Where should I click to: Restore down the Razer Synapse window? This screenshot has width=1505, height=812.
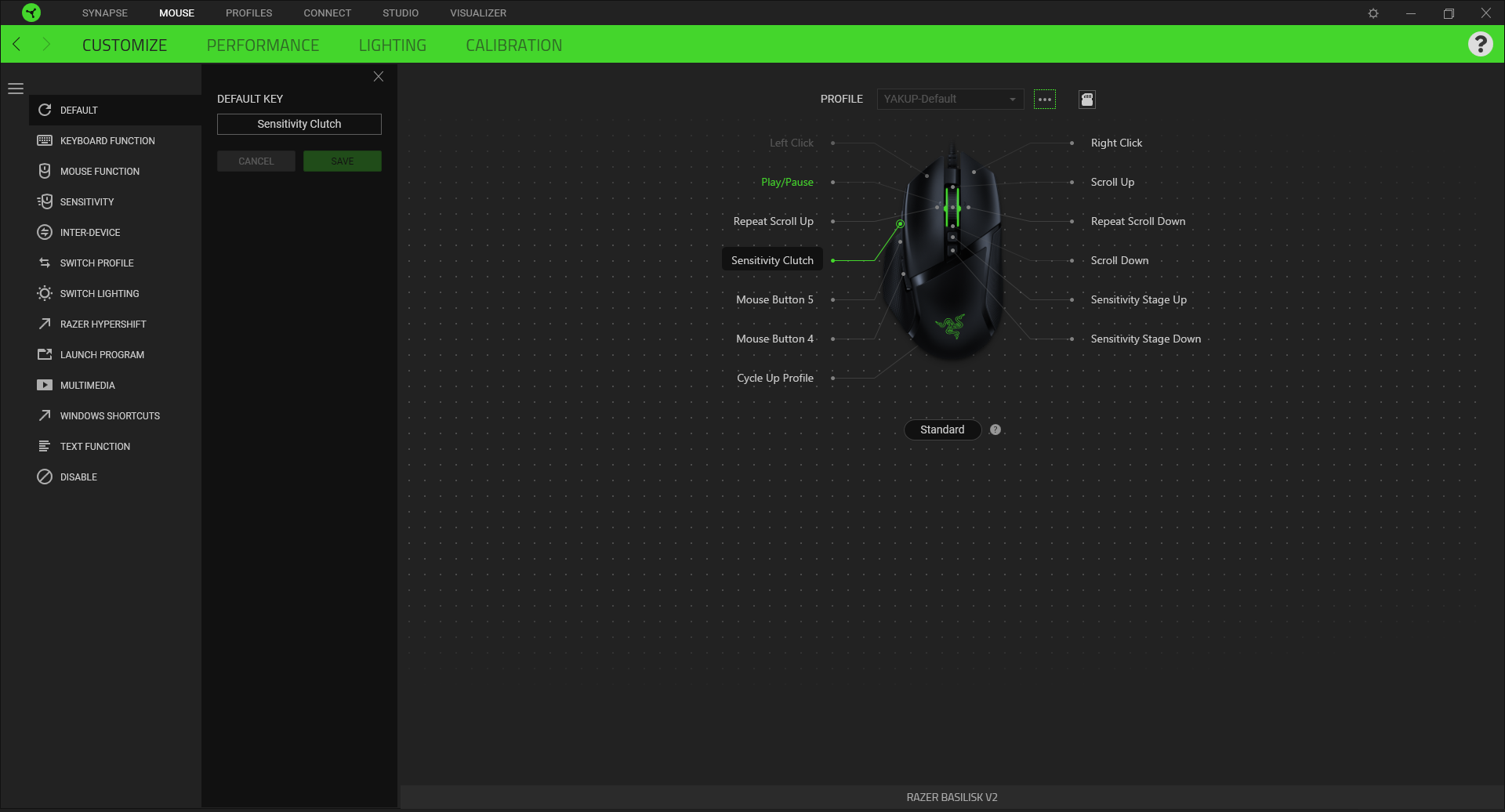pos(1449,13)
